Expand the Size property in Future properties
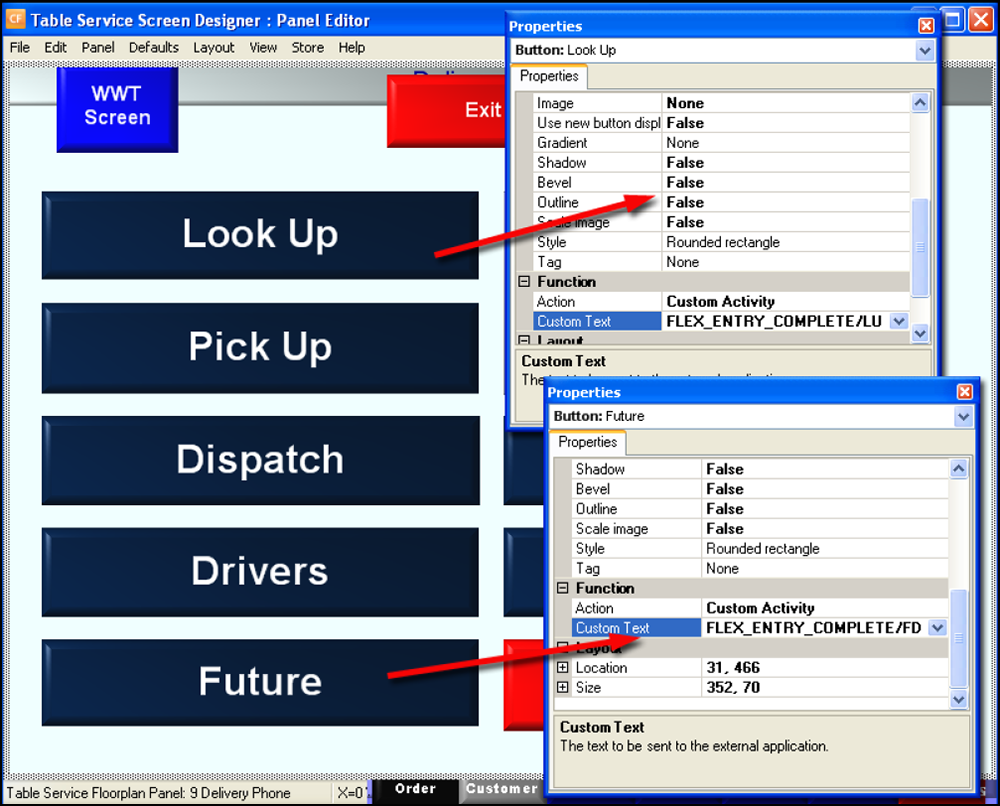The width and height of the screenshot is (1000, 806). [x=562, y=687]
